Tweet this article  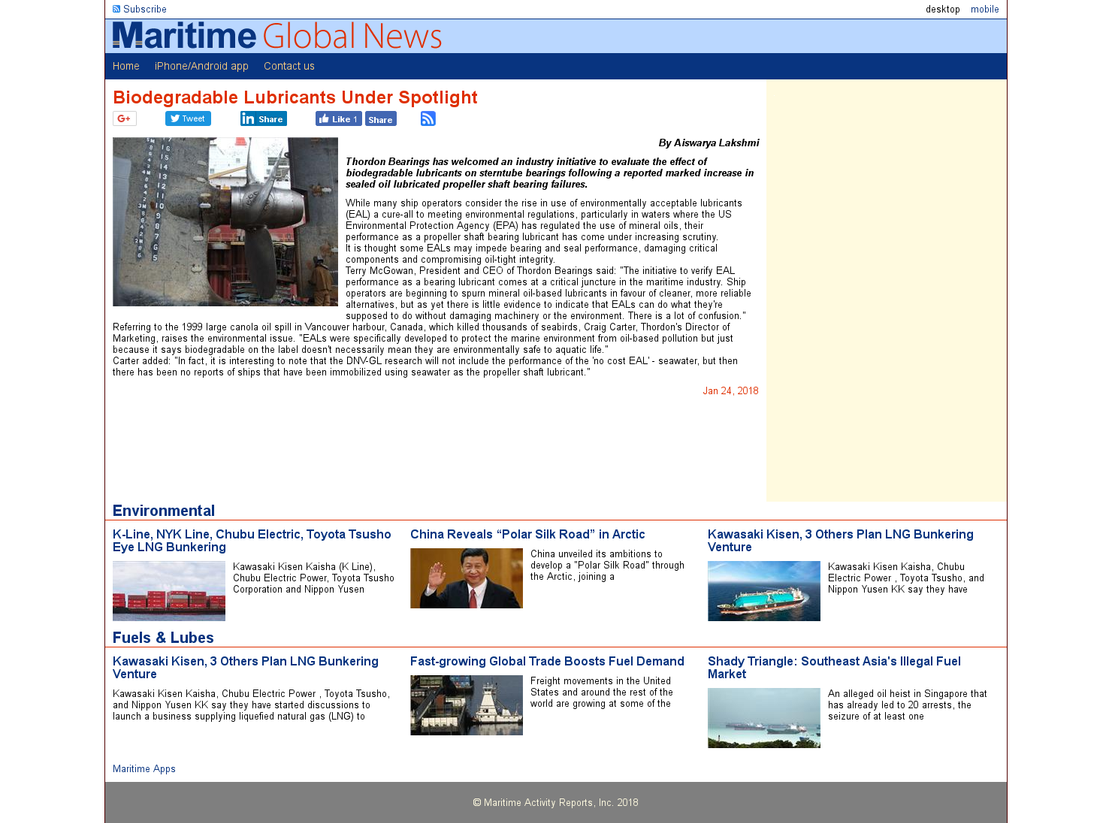[188, 118]
